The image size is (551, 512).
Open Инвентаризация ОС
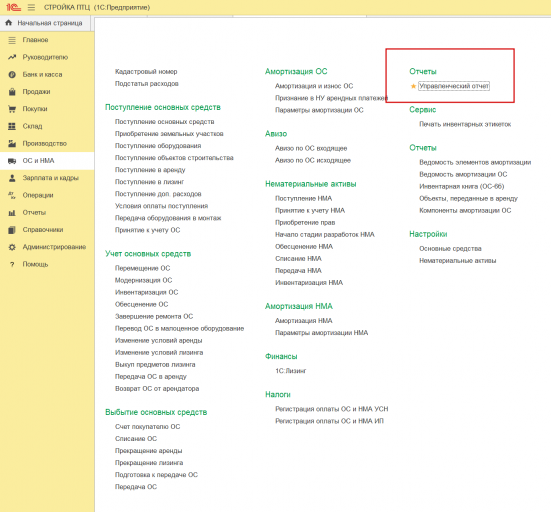tap(147, 292)
